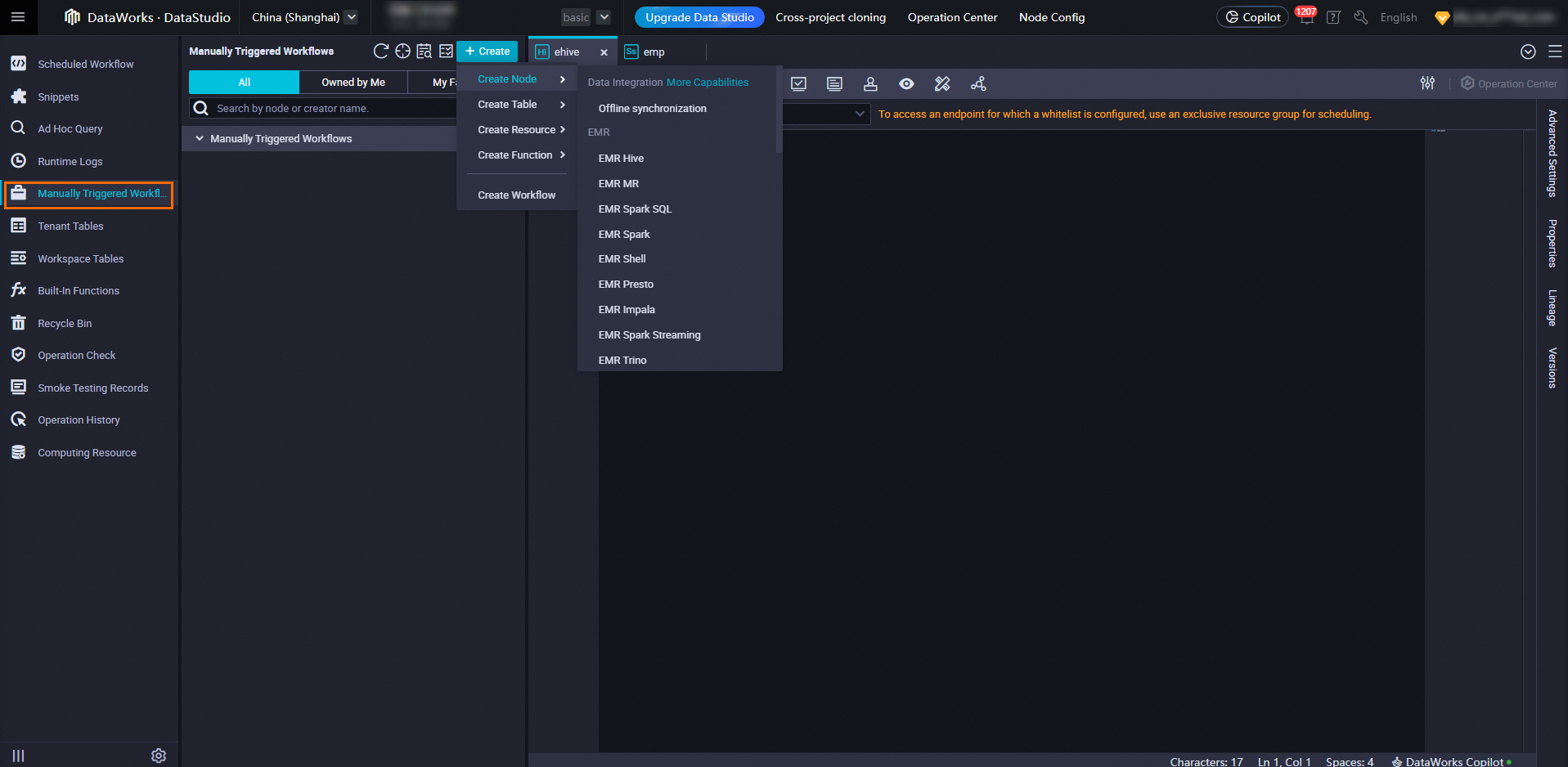Click the sliders settings icon near Operation Center

1427,83
